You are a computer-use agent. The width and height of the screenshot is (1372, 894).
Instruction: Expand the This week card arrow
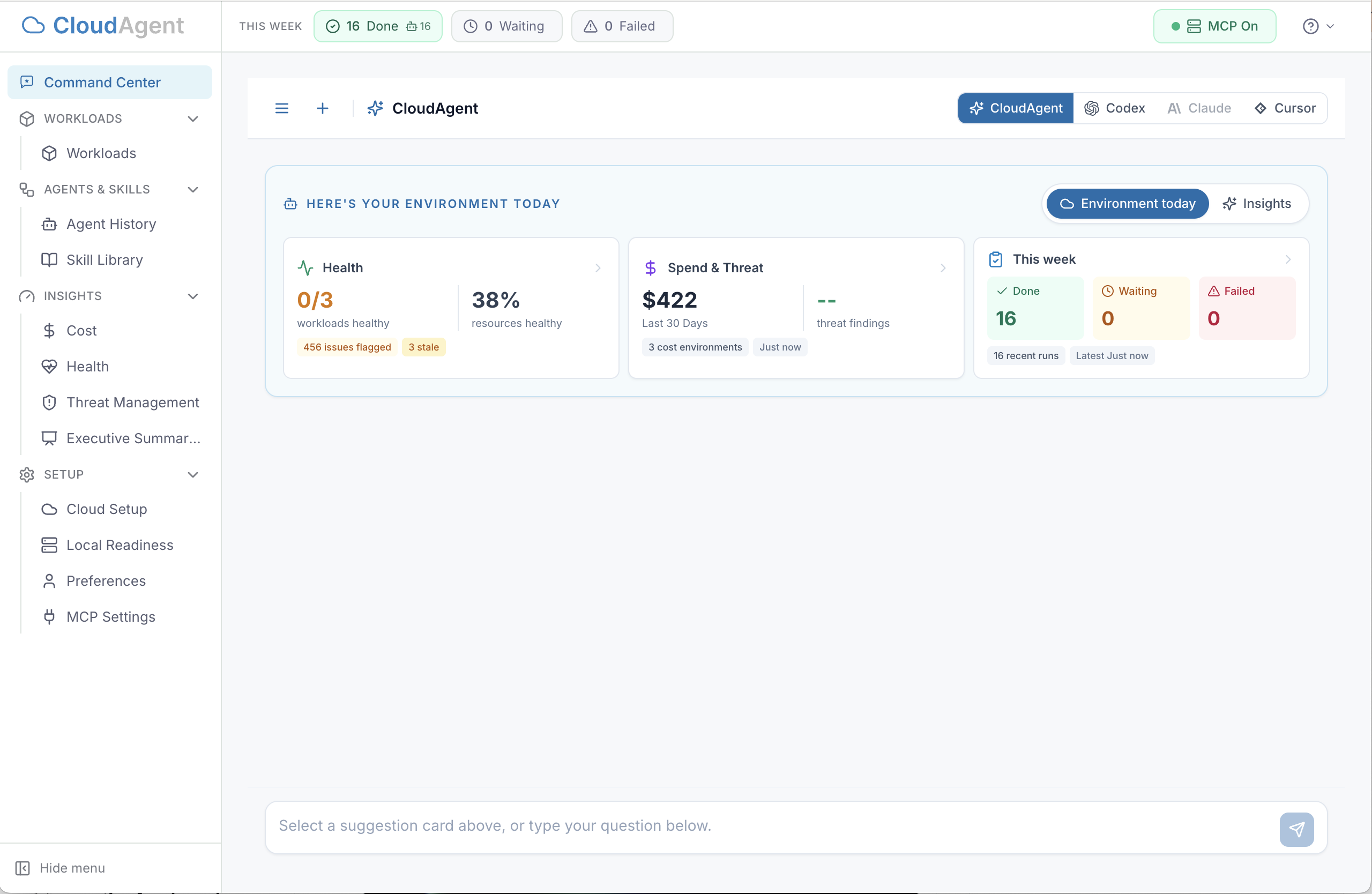(x=1288, y=259)
